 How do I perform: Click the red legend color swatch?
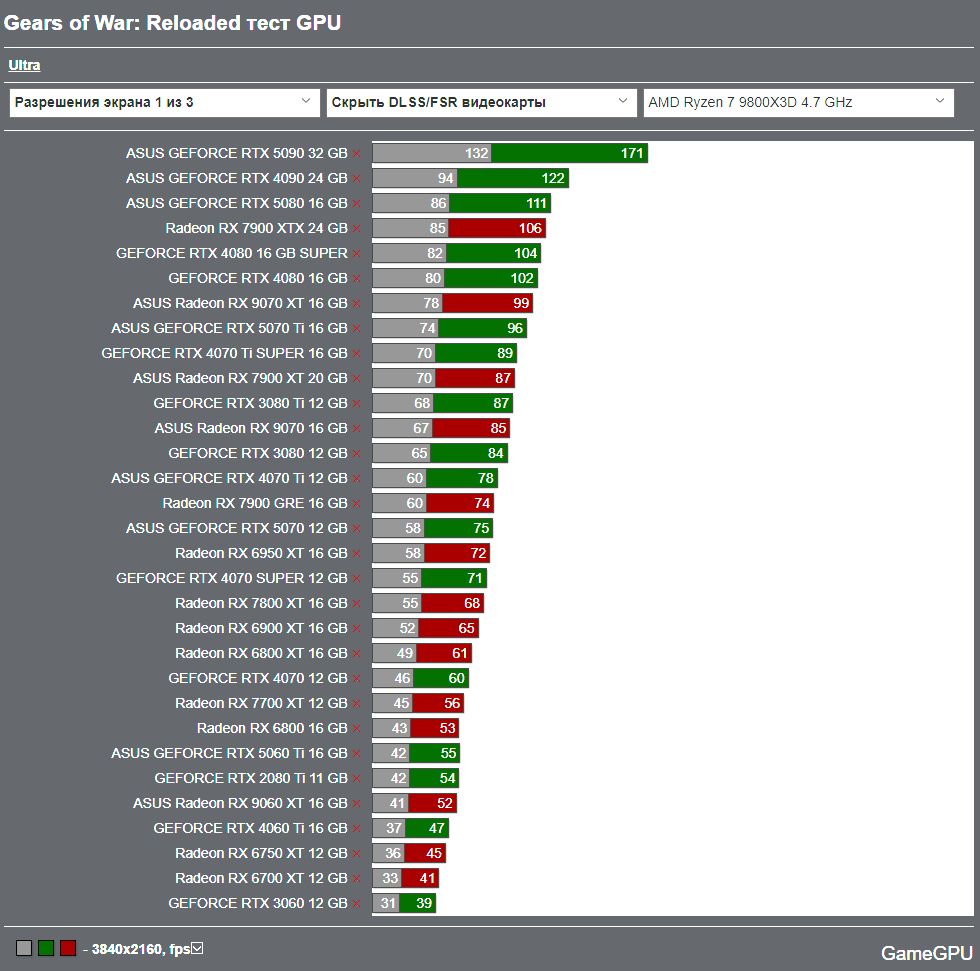(68, 949)
